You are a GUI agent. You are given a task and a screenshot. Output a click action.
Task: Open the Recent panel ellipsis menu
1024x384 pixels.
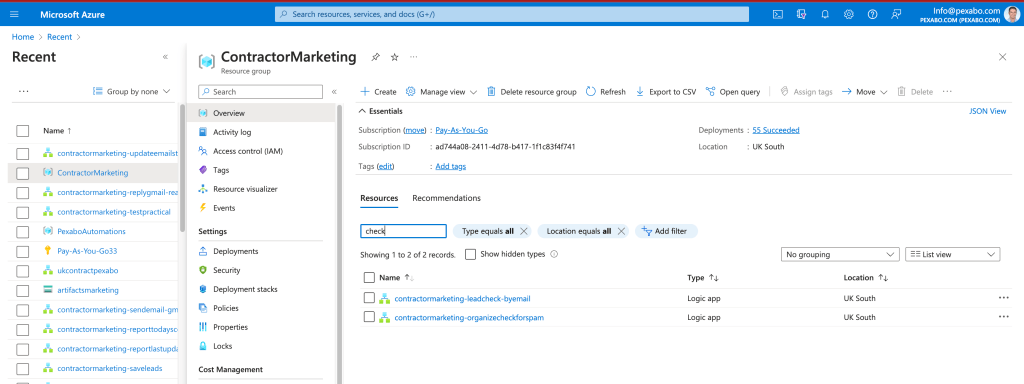pos(24,91)
